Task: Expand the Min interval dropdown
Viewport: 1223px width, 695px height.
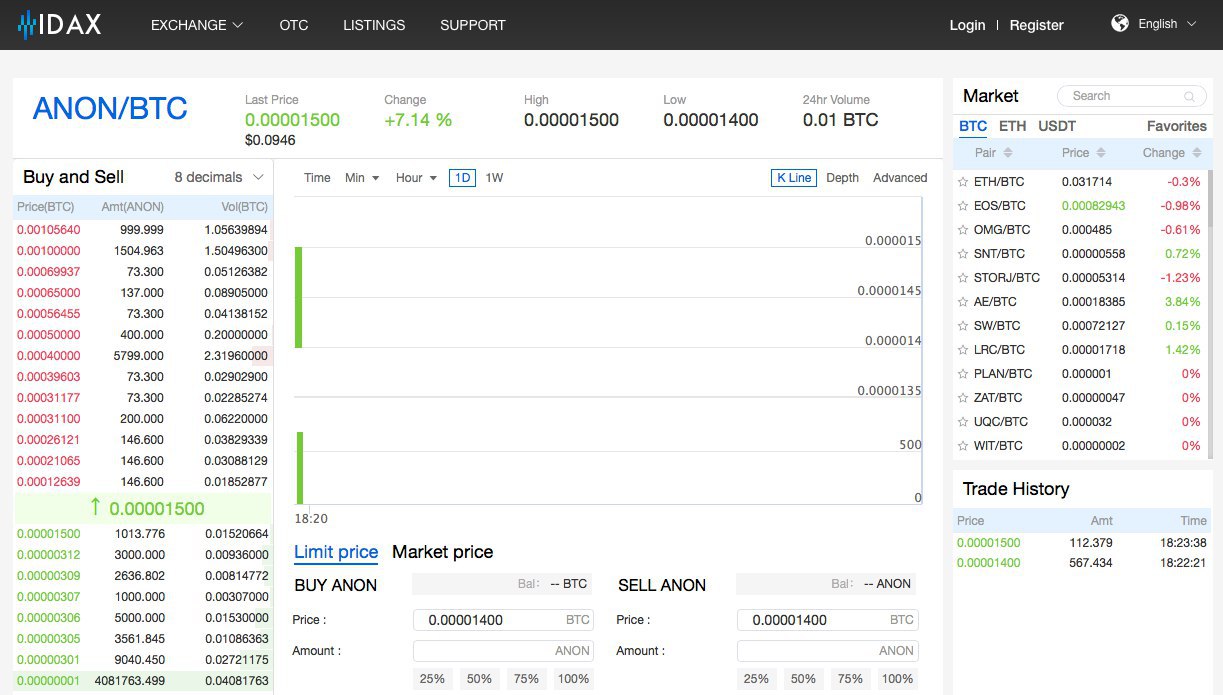Action: [362, 178]
